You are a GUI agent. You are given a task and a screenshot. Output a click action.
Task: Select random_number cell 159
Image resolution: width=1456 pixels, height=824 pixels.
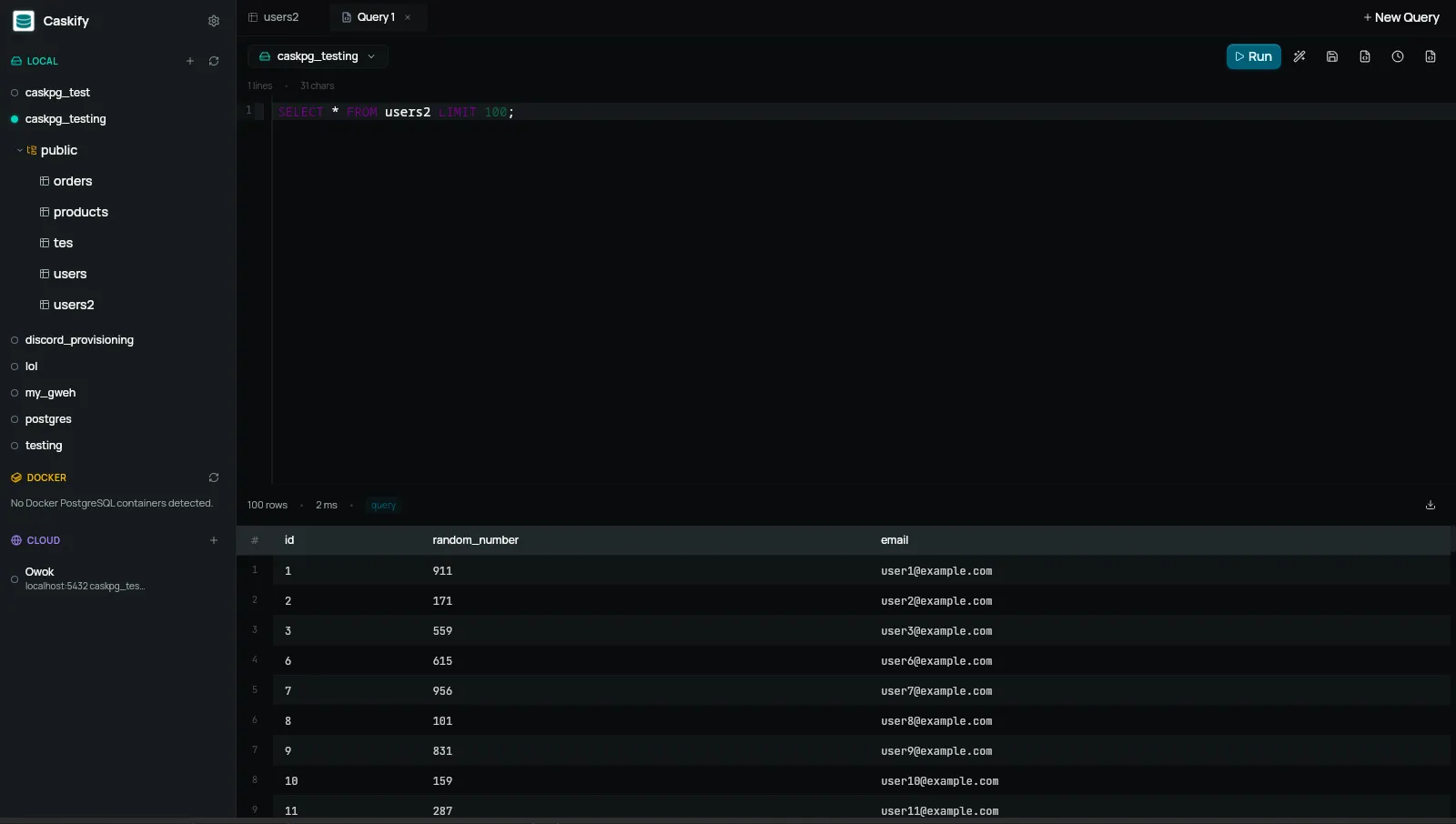[x=442, y=781]
